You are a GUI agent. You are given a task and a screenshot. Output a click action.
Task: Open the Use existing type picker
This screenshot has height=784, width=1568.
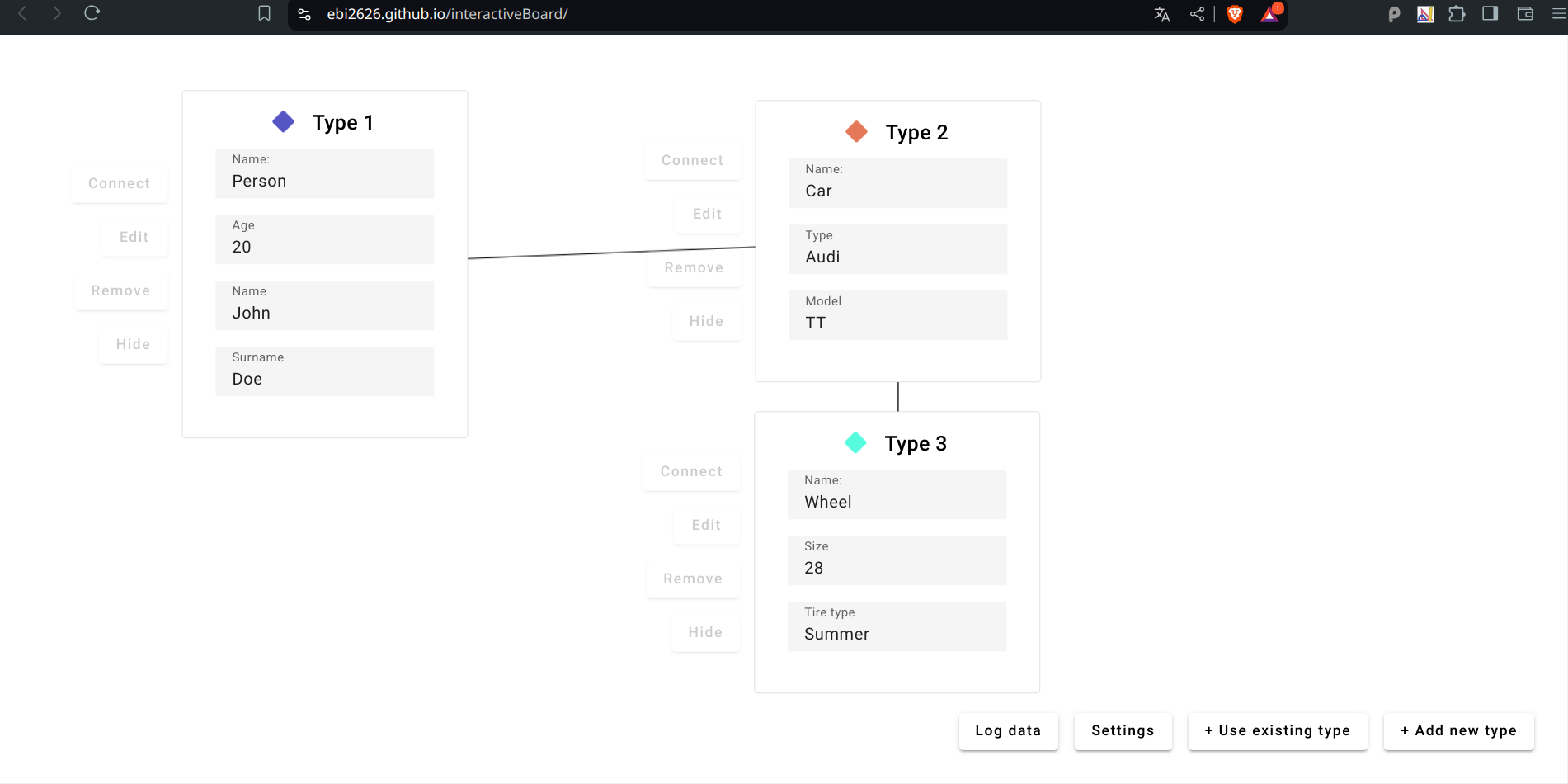(1277, 731)
